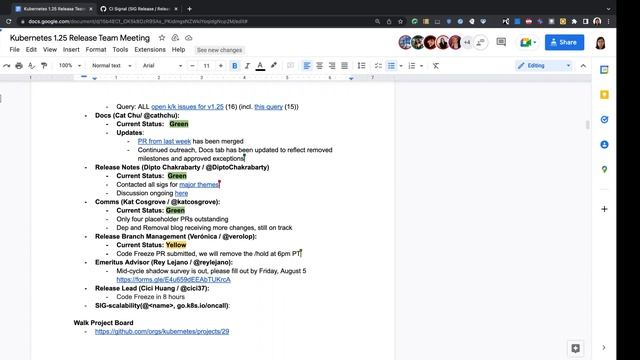Click the redo arrow in the toolbar
Screen dimensions: 640x360
6,66
